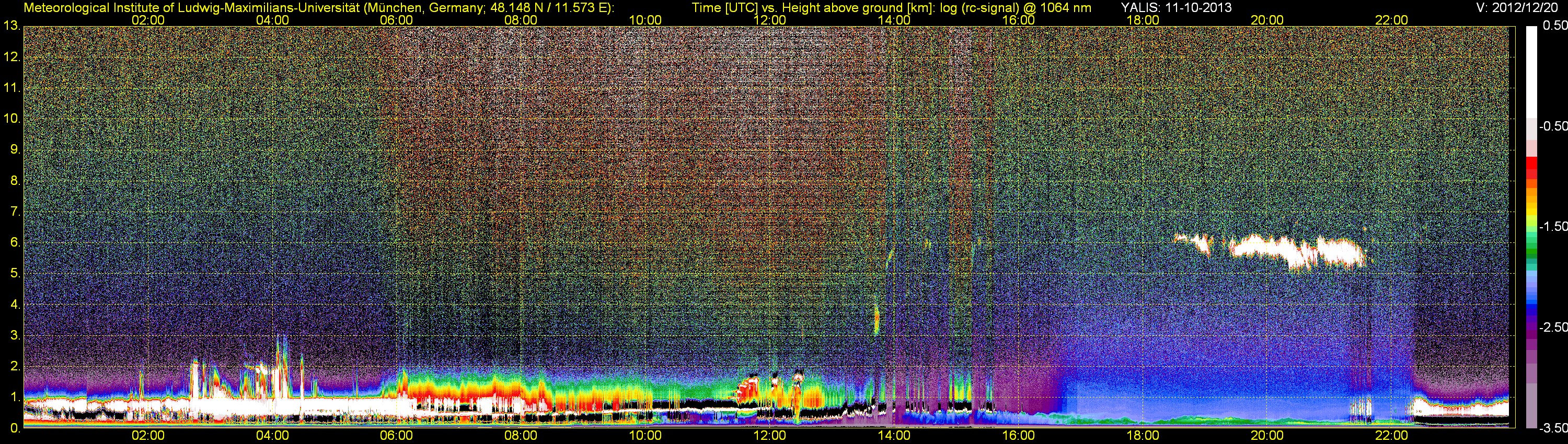Viewport: 1568px width, 444px height.
Task: Click the -3.50 value on the color scale
Action: pos(1553,428)
